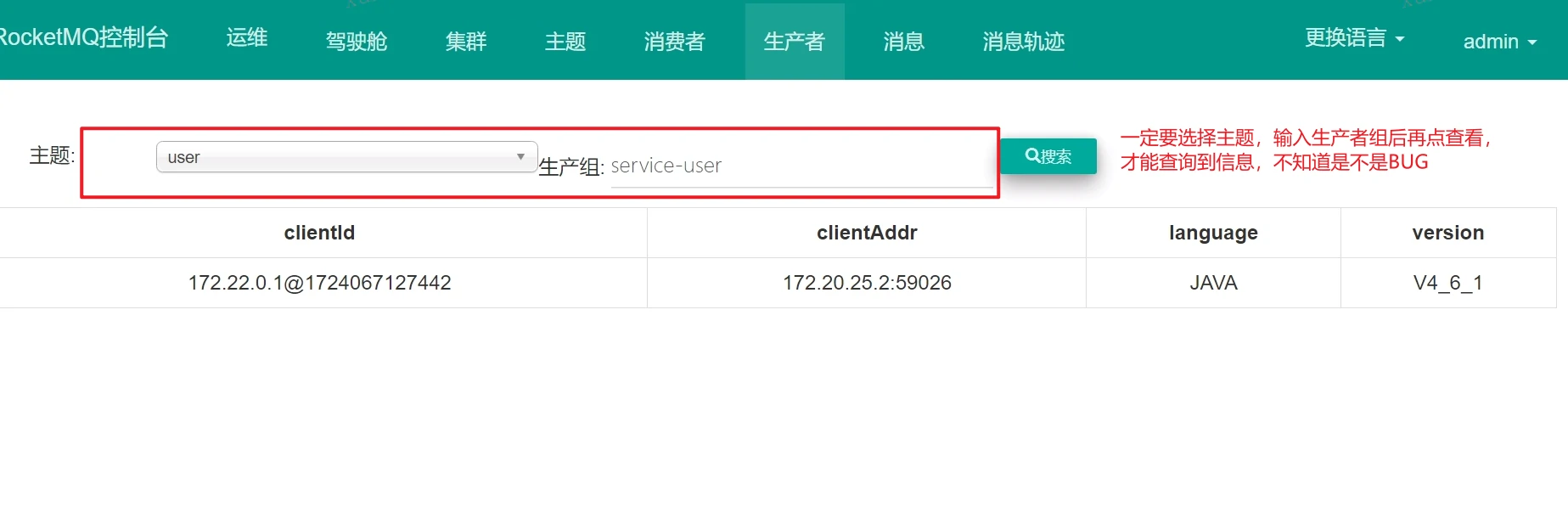Image resolution: width=1568 pixels, height=518 pixels.
Task: Click the magnifier icon in 搜索 button
Action: pyautogui.click(x=1032, y=155)
